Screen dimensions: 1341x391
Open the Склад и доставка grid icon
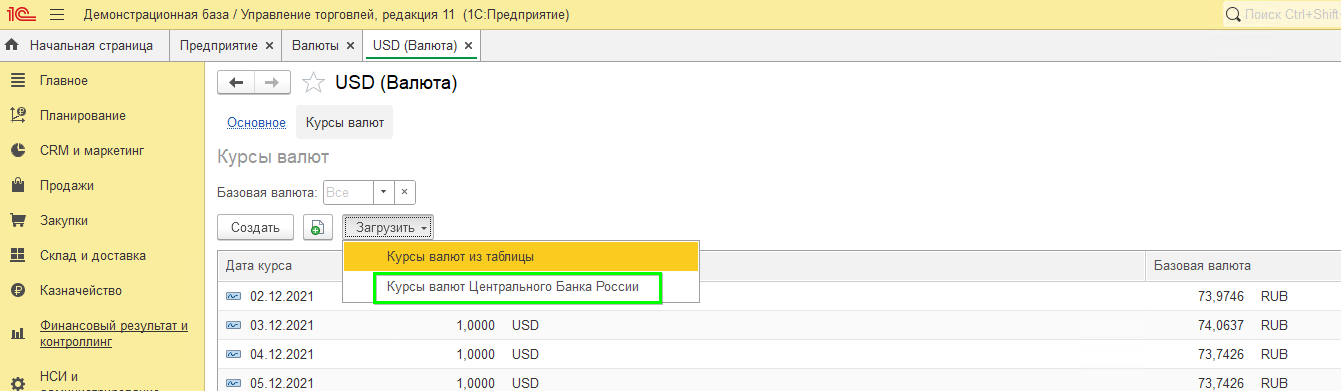point(17,256)
